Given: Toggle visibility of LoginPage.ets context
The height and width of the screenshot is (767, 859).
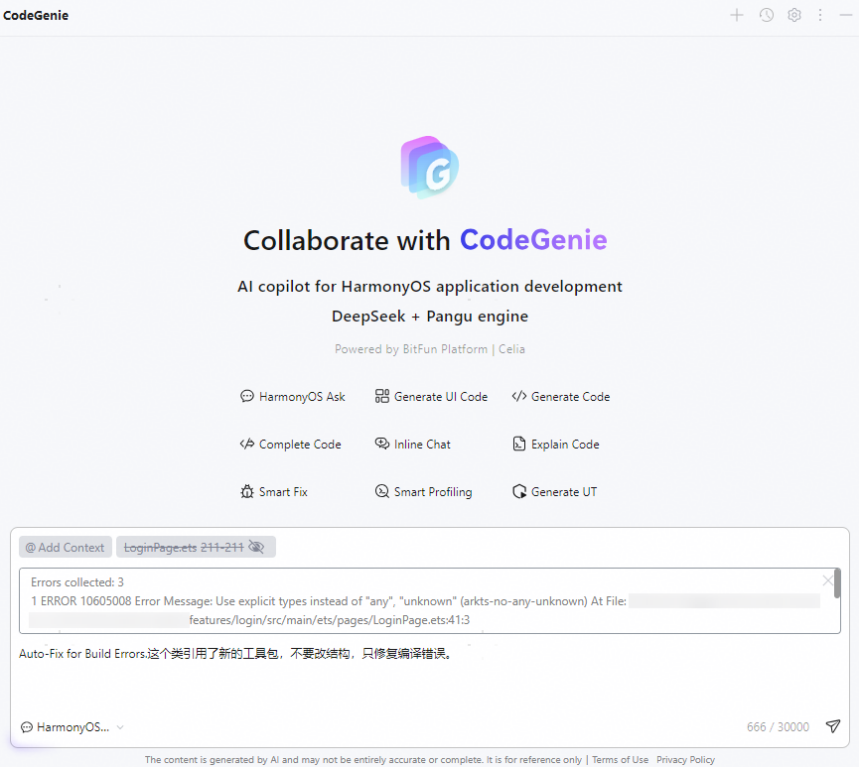Looking at the screenshot, I should point(256,547).
